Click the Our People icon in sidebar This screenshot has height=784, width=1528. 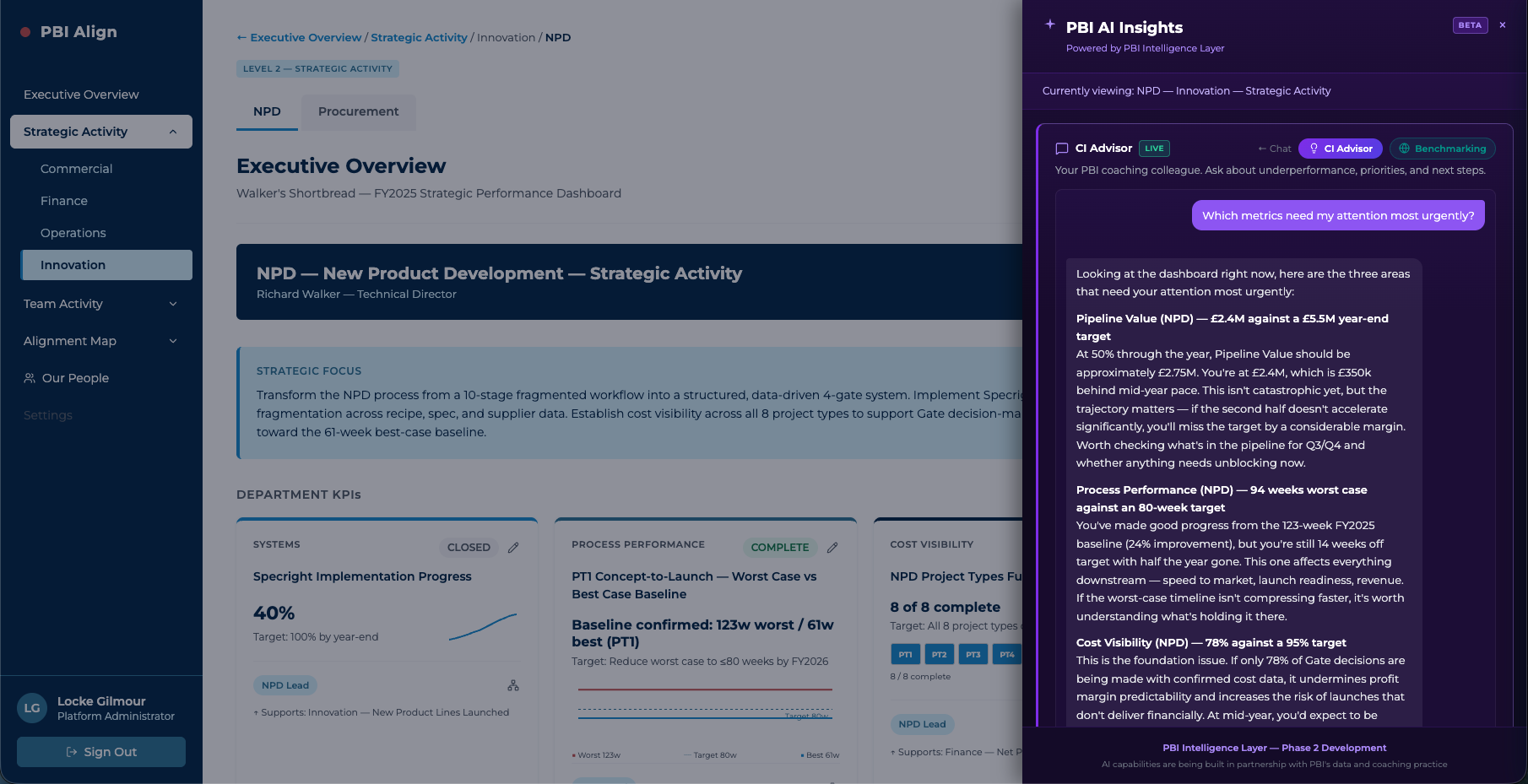pos(30,378)
